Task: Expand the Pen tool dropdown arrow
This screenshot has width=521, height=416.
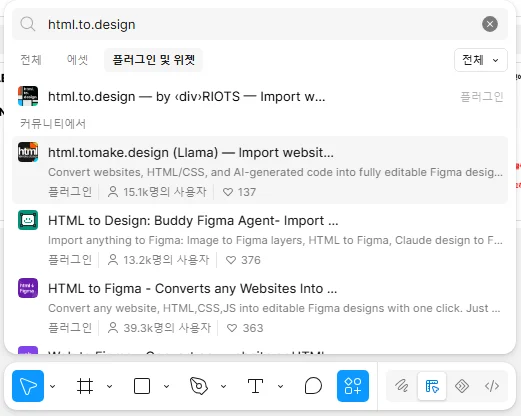Action: click(x=223, y=386)
